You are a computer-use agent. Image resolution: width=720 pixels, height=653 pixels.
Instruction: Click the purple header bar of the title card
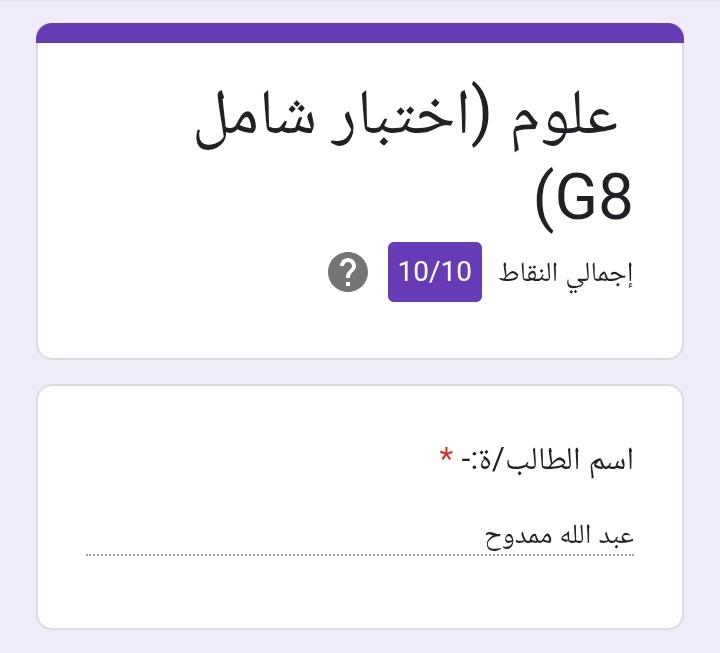pyautogui.click(x=360, y=33)
